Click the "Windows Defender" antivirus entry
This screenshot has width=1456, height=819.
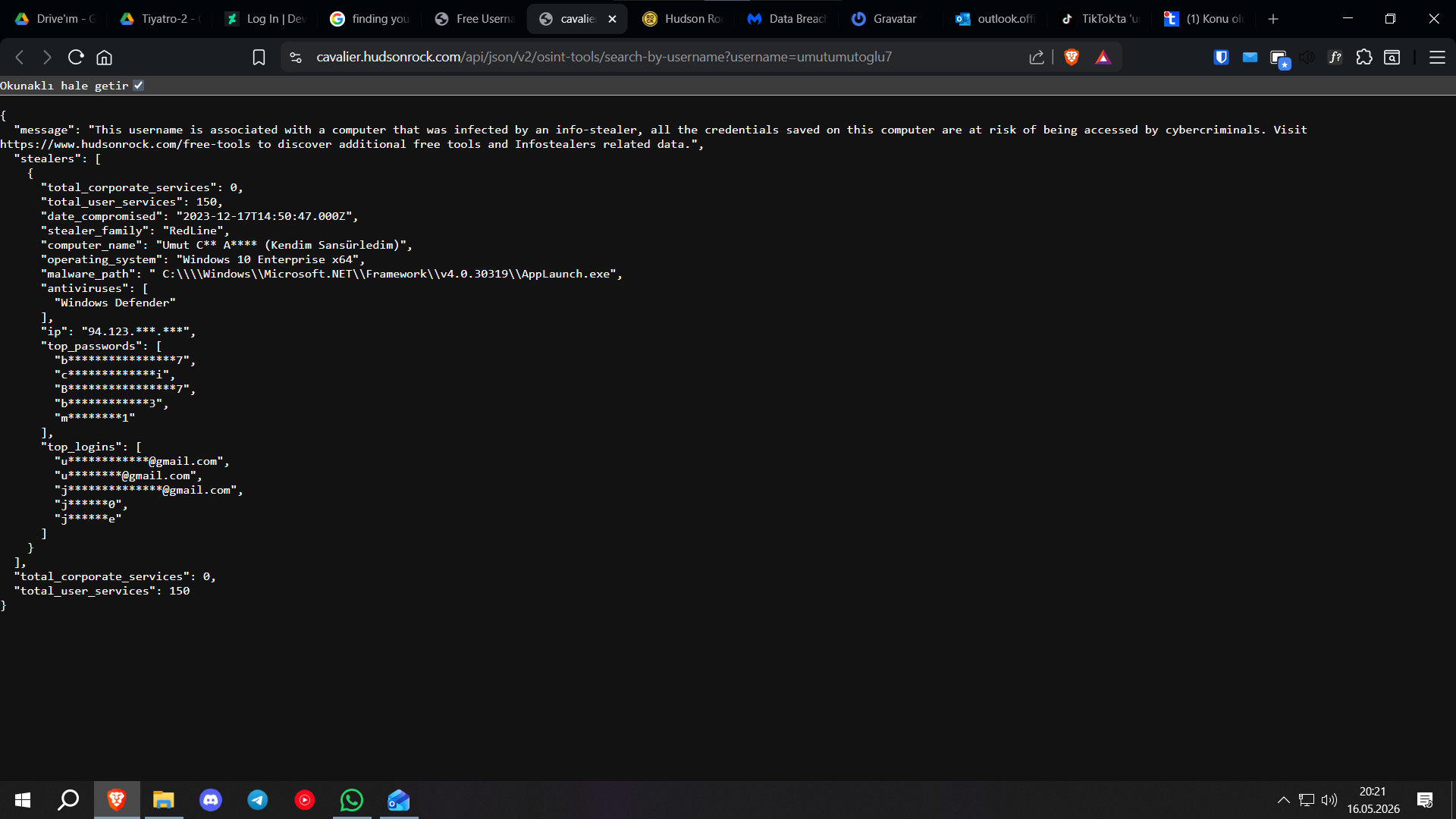(x=115, y=303)
